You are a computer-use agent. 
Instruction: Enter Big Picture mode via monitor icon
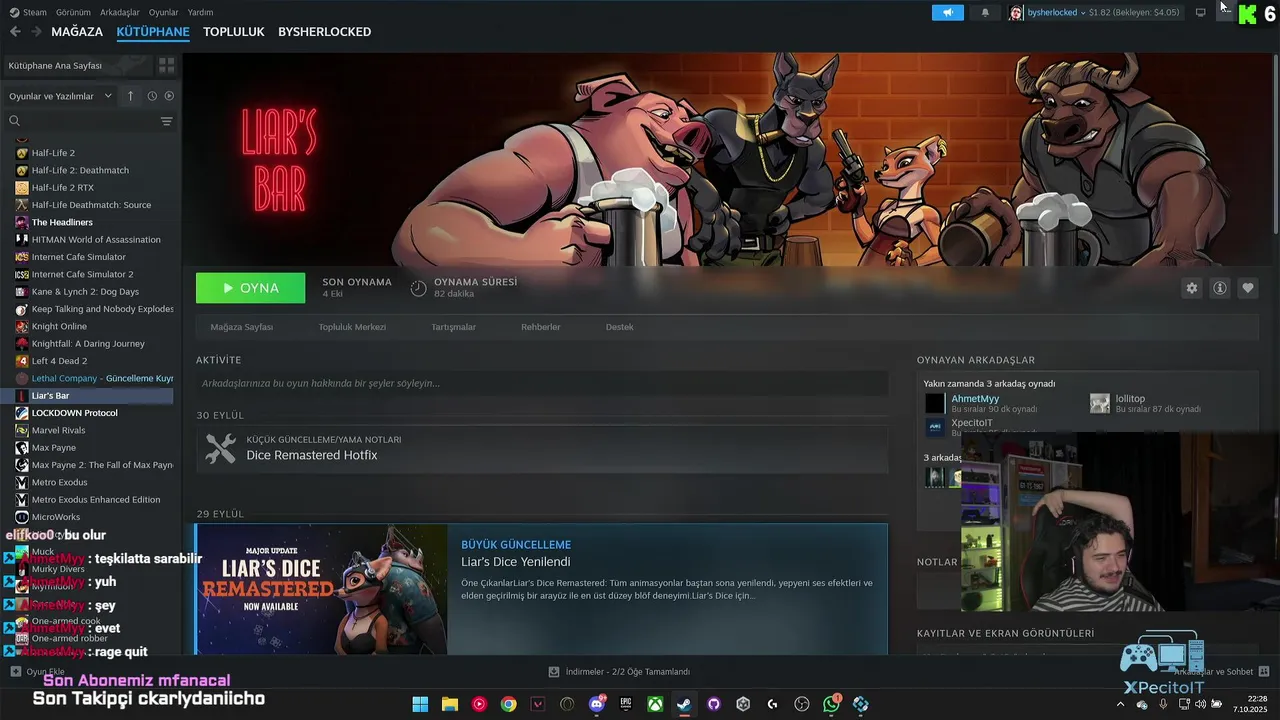[x=1200, y=12]
